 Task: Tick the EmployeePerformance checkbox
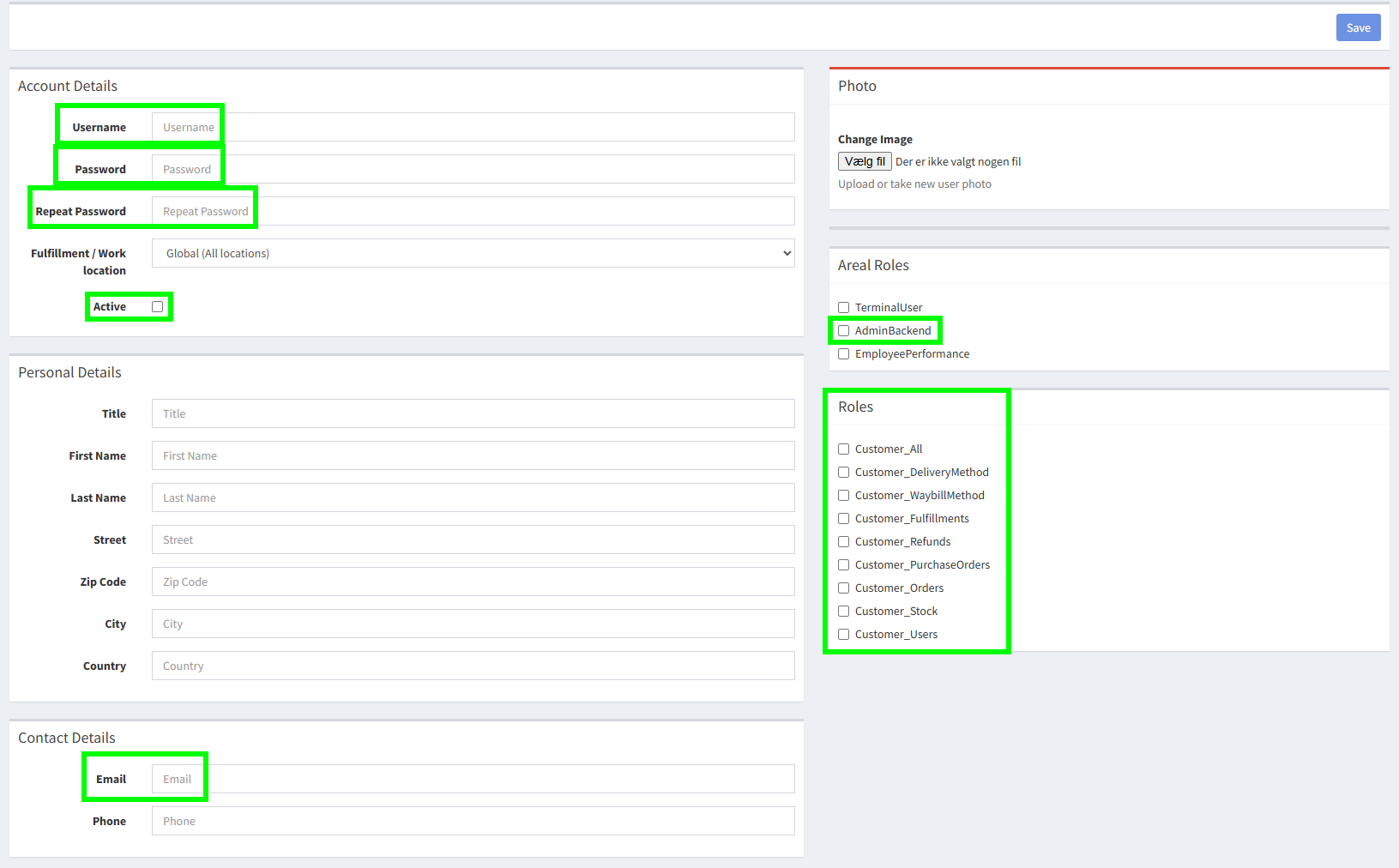click(x=844, y=354)
